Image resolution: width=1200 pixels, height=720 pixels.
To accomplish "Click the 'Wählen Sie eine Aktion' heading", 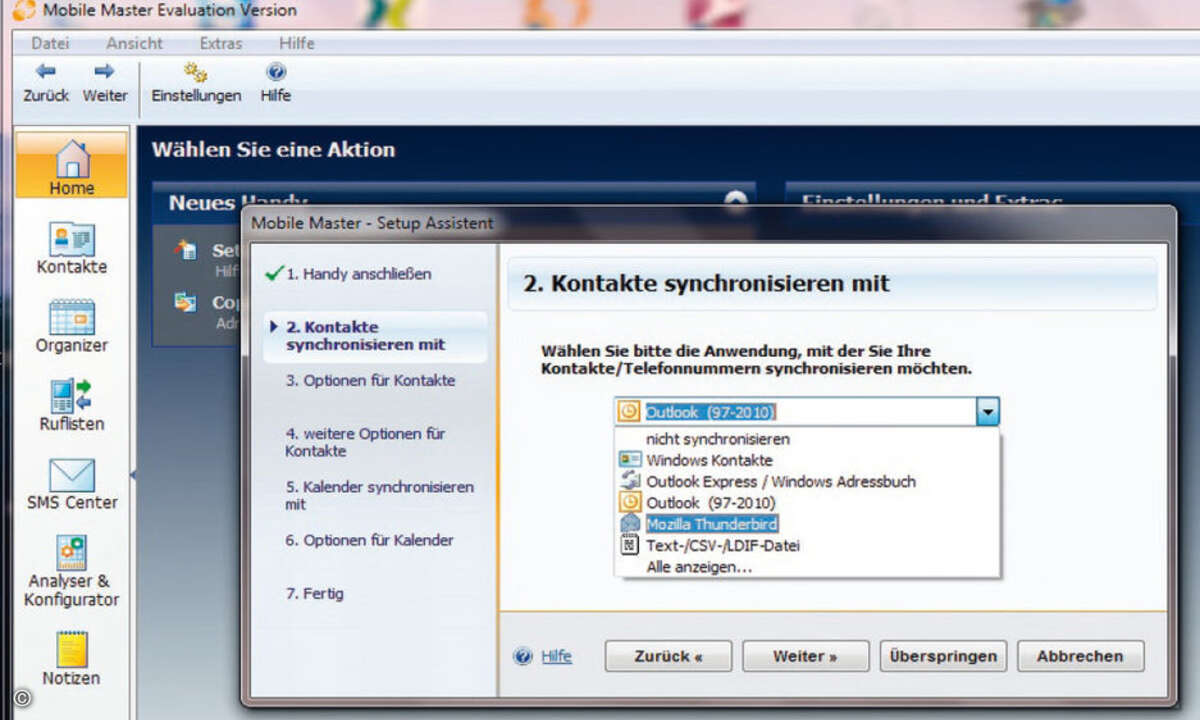I will point(273,150).
